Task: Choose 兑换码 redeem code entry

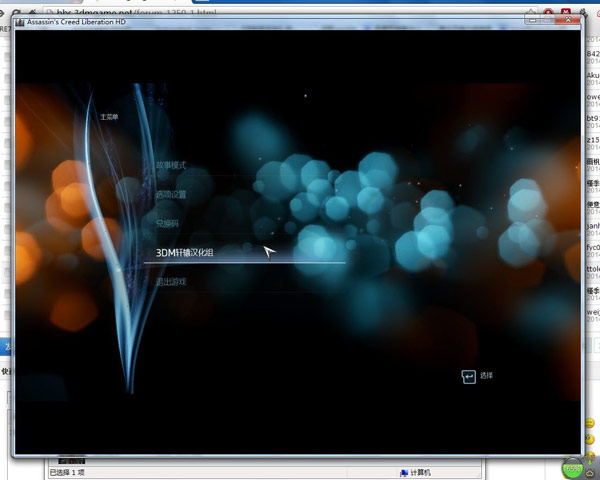Action: pyautogui.click(x=167, y=223)
